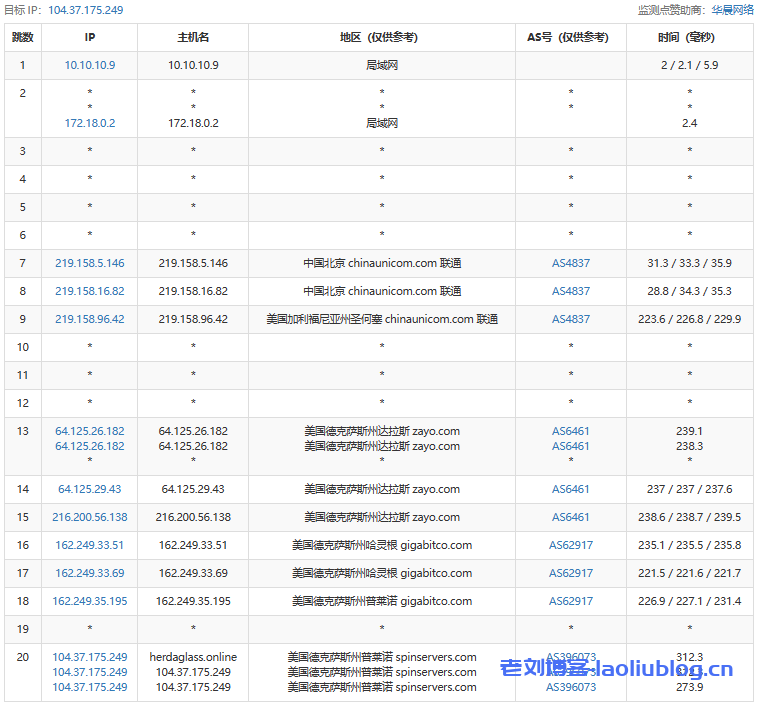Select the 219.158.96.42 IP link

pyautogui.click(x=90, y=319)
